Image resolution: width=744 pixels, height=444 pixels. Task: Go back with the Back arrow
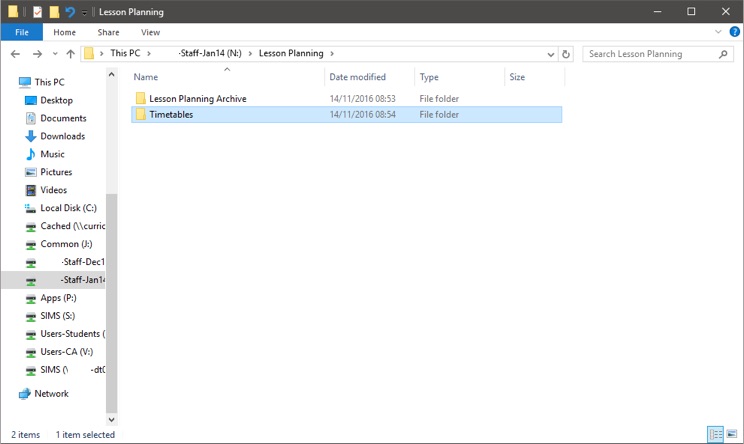click(15, 54)
